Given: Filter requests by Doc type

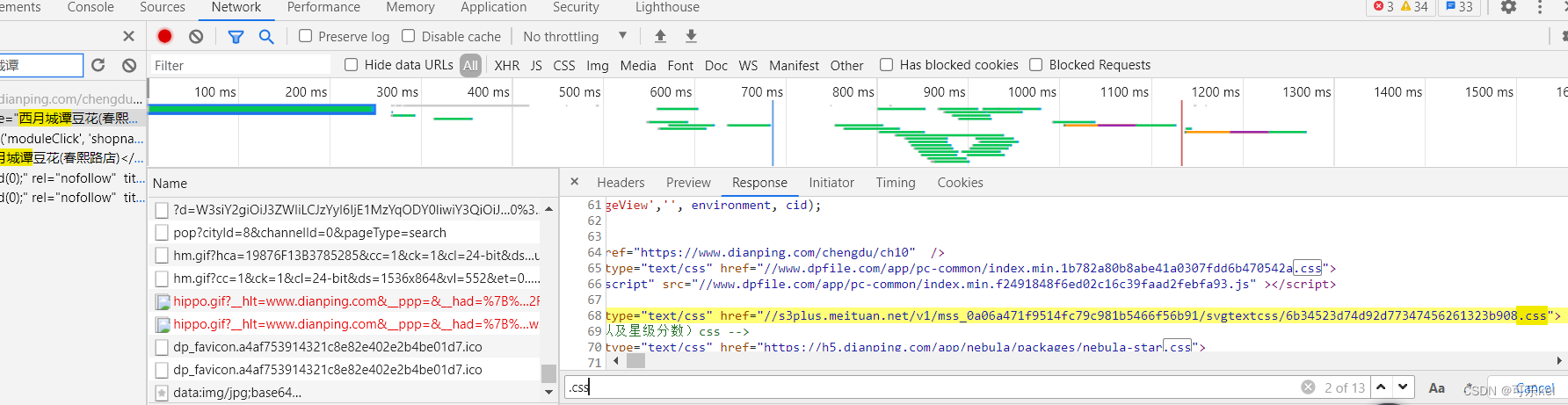Looking at the screenshot, I should (x=716, y=65).
